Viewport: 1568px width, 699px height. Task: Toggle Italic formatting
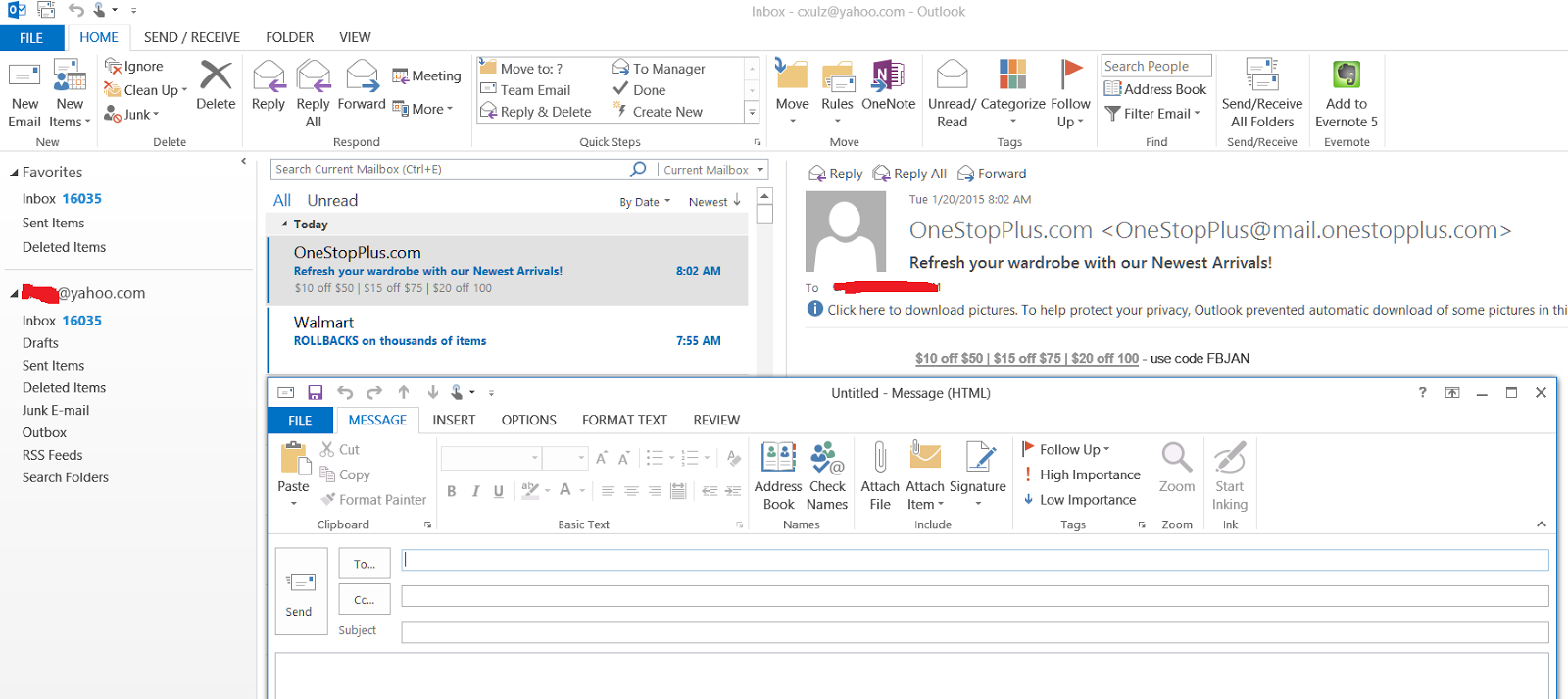(475, 491)
